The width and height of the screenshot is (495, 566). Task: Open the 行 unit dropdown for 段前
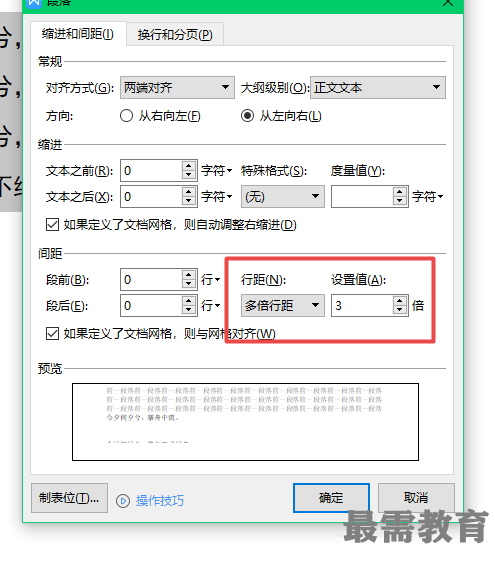tap(211, 279)
